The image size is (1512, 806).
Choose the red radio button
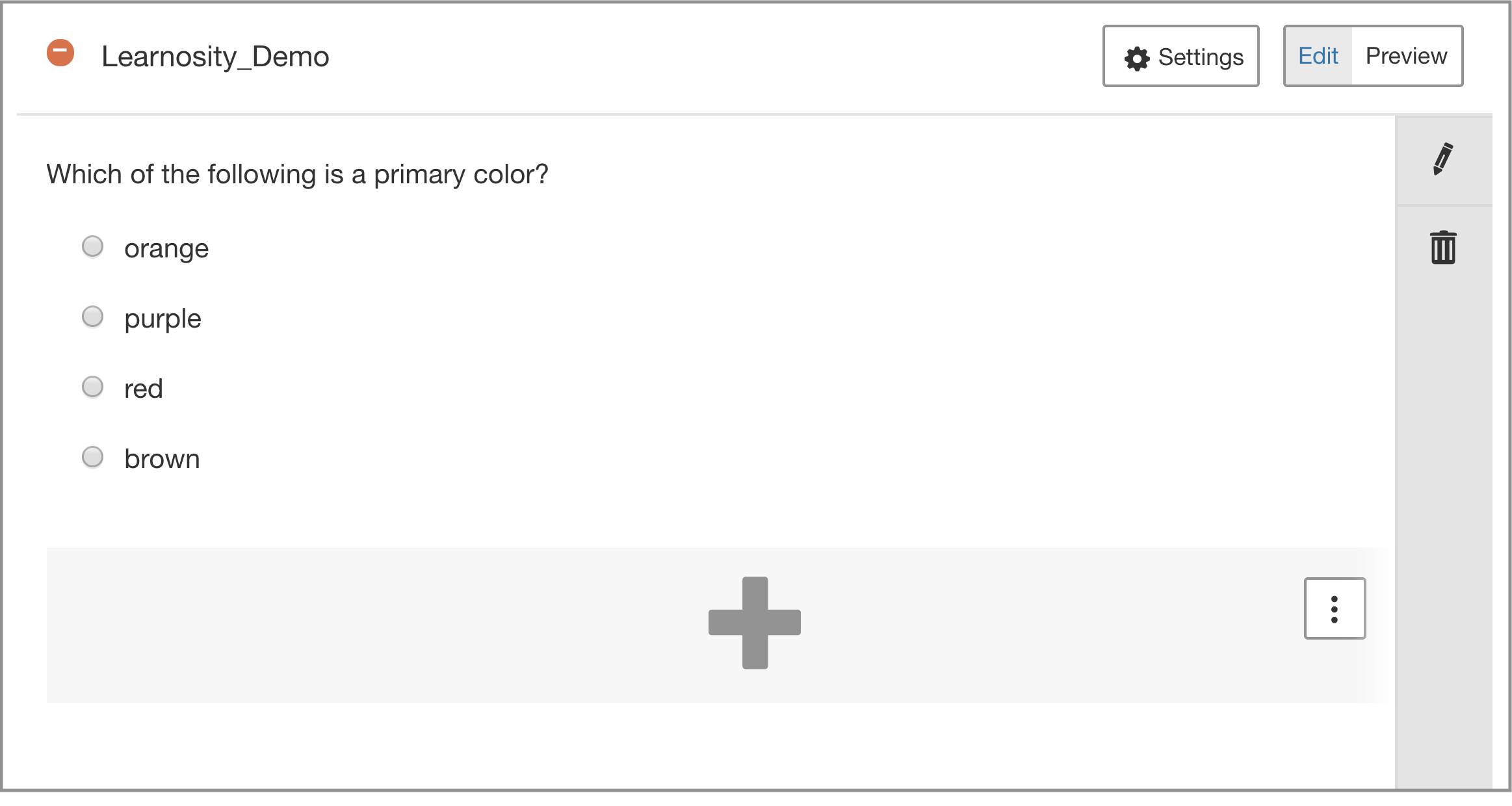pos(93,387)
